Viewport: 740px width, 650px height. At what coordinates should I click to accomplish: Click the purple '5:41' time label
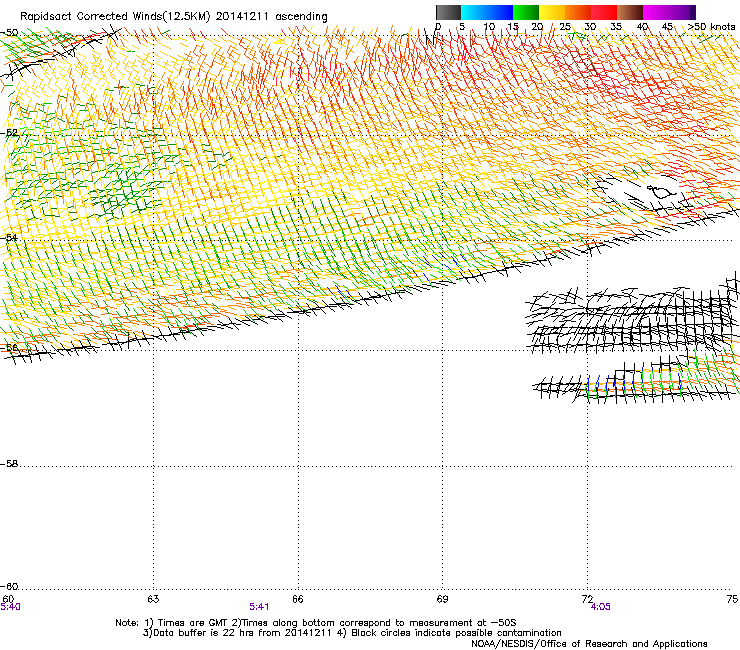click(259, 607)
